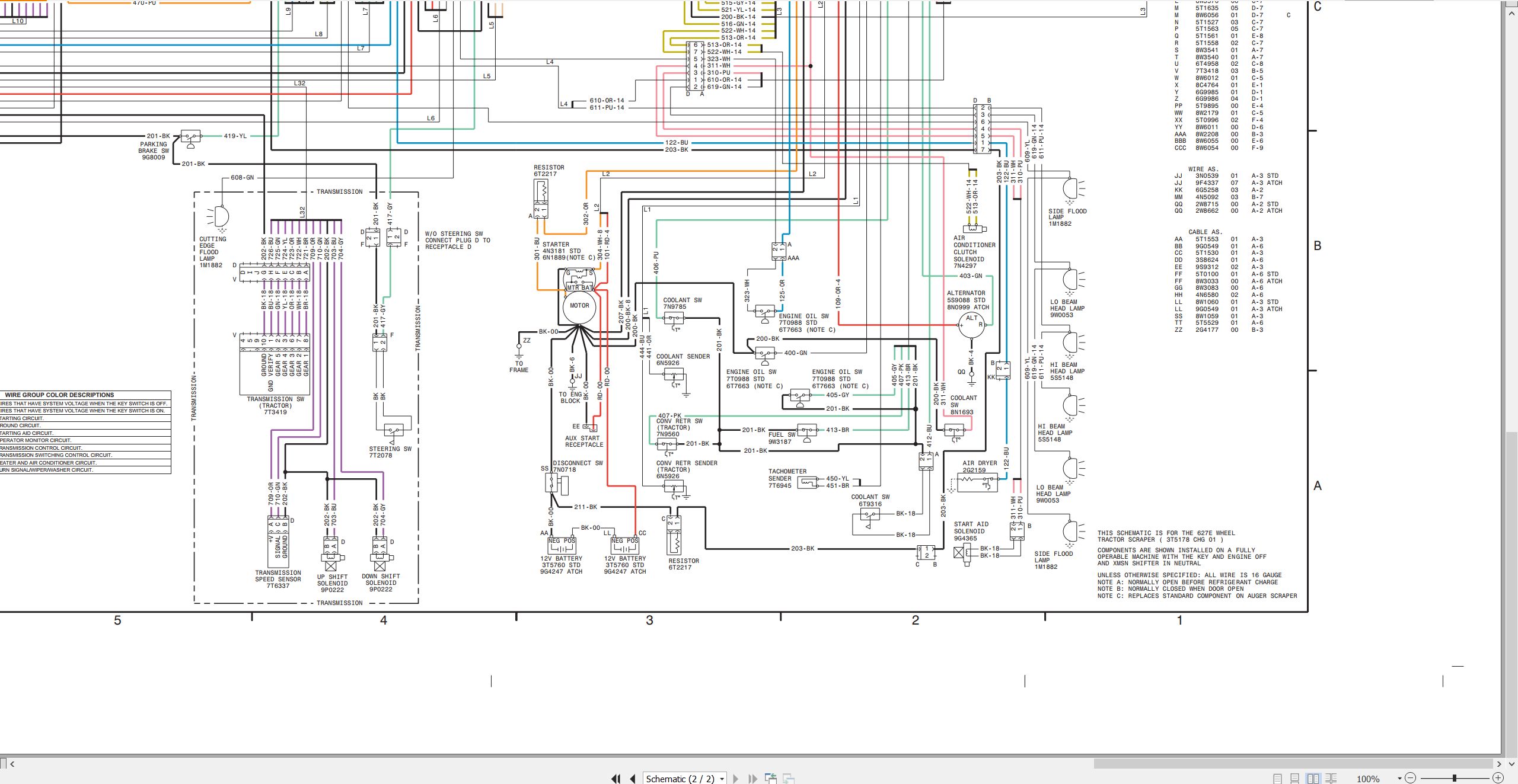Go forward to next view
This screenshot has width=1518, height=784.
[x=789, y=779]
